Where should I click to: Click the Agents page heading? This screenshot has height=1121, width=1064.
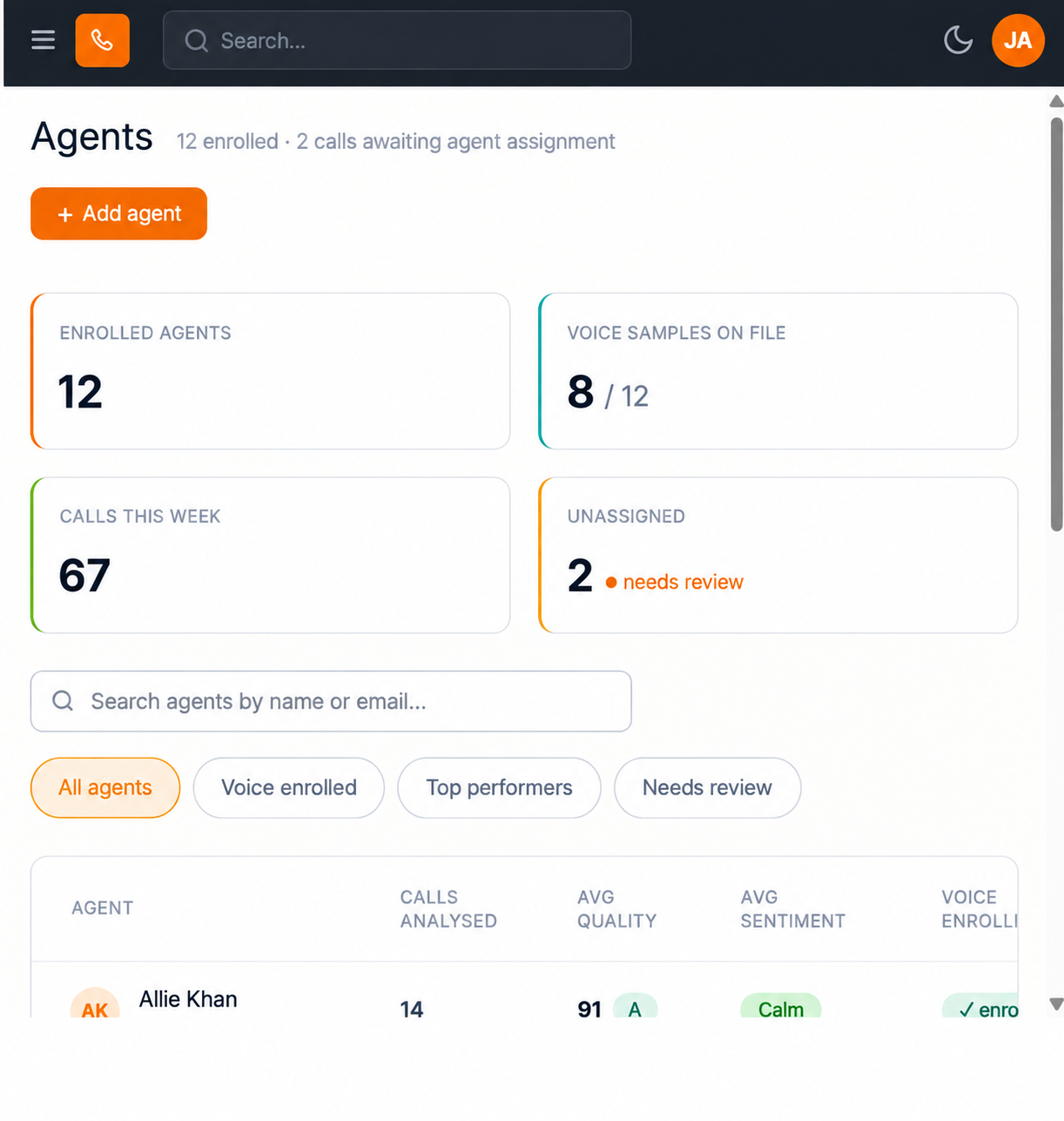tap(92, 137)
